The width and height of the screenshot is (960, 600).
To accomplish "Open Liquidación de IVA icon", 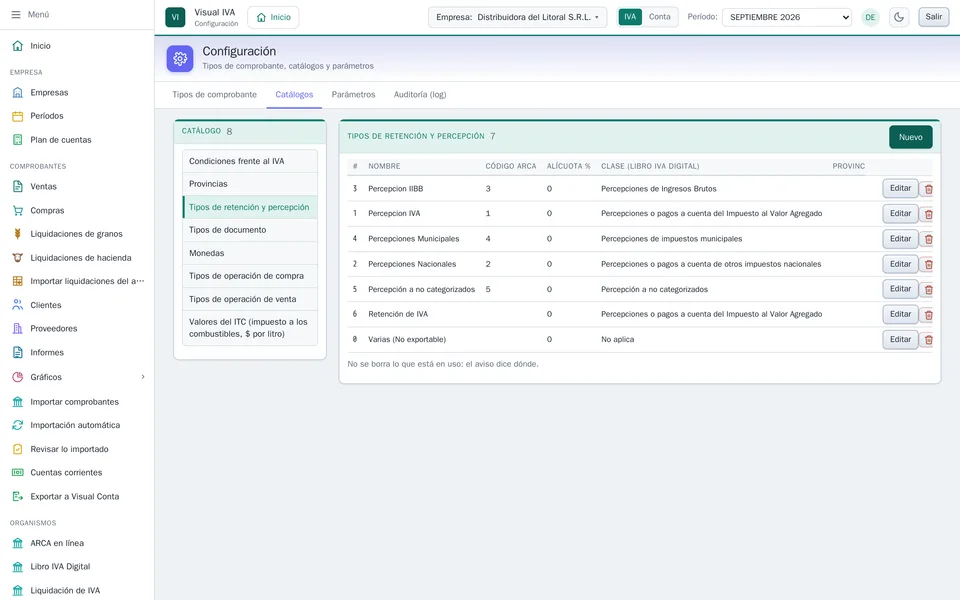I will point(18,591).
